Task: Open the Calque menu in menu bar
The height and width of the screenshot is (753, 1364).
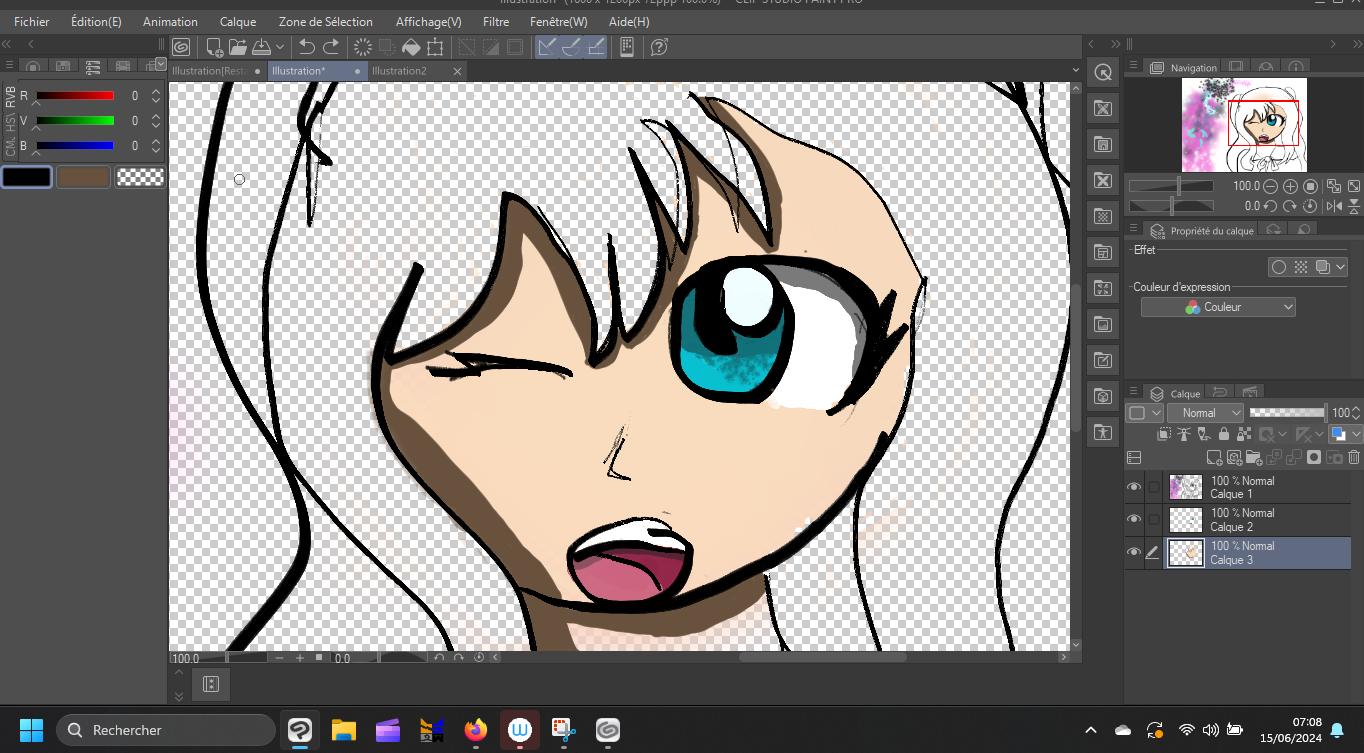Action: tap(238, 21)
